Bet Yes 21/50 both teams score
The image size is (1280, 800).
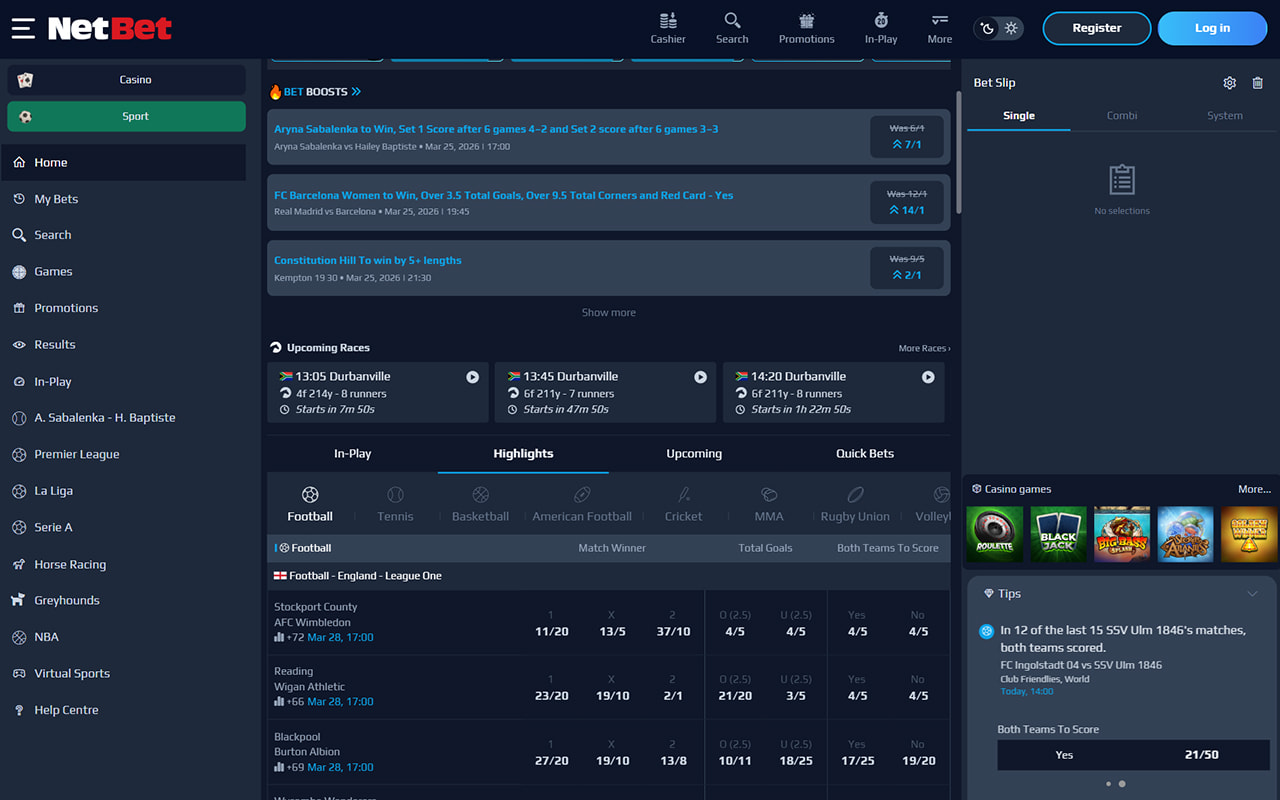point(1134,755)
